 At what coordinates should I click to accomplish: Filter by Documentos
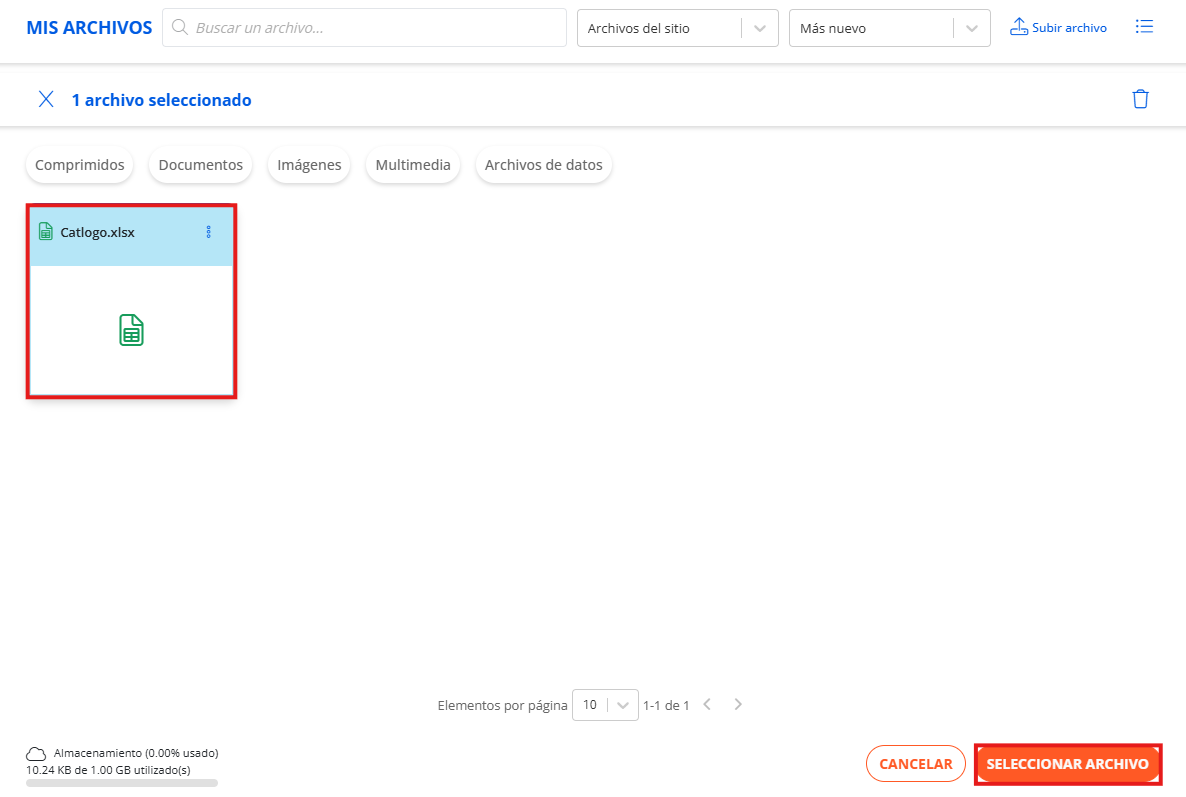[200, 165]
